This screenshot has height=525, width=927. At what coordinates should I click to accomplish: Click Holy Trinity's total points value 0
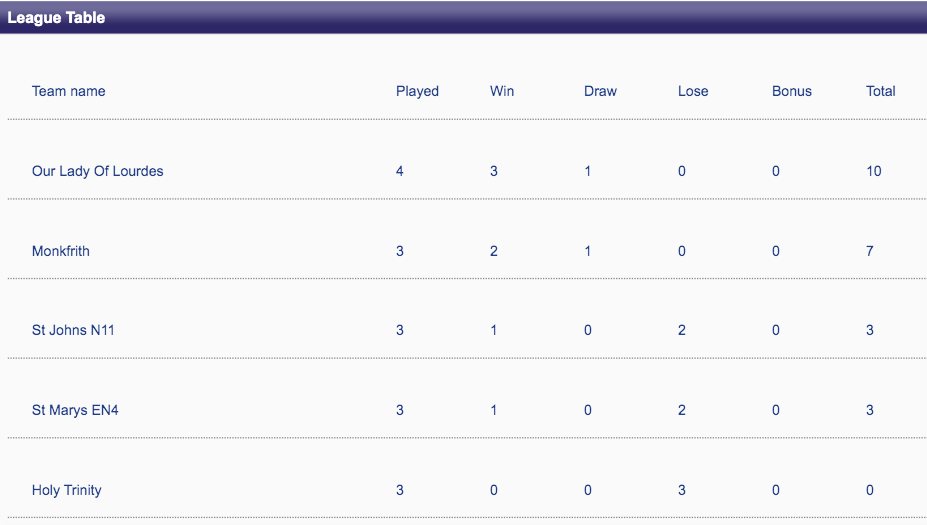click(x=870, y=490)
